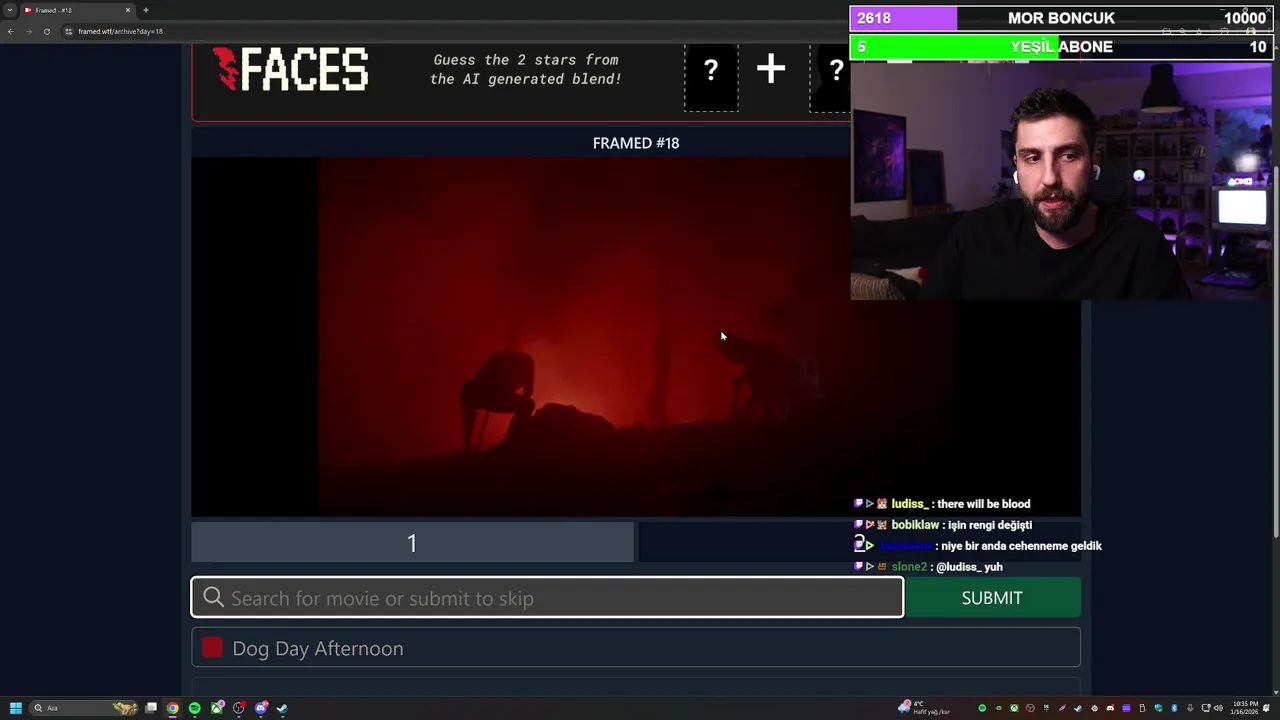This screenshot has height=720, width=1280.
Task: Open Task View on the taskbar
Action: pos(151,708)
